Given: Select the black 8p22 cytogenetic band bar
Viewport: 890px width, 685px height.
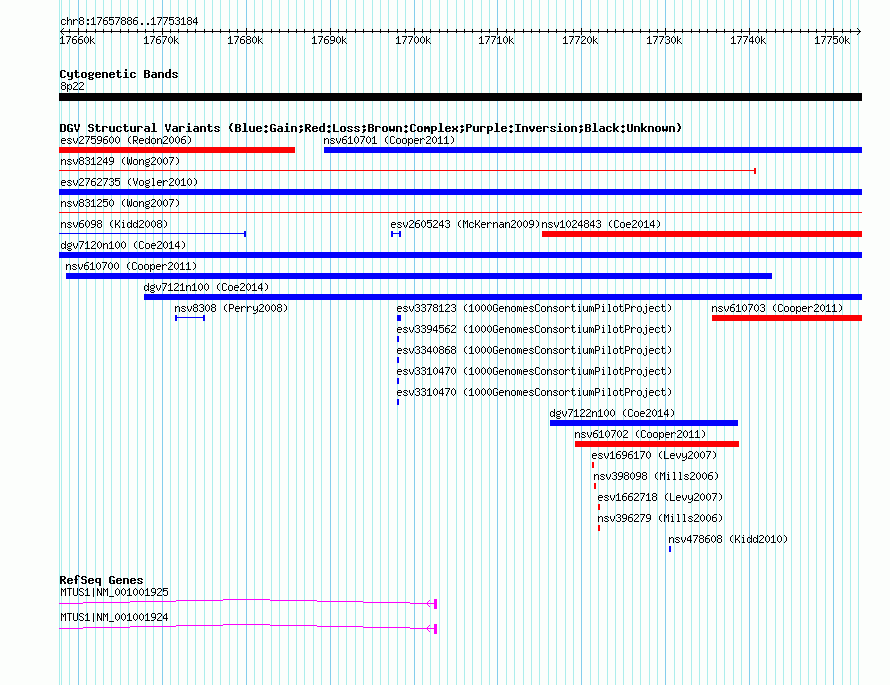Looking at the screenshot, I should click(460, 97).
